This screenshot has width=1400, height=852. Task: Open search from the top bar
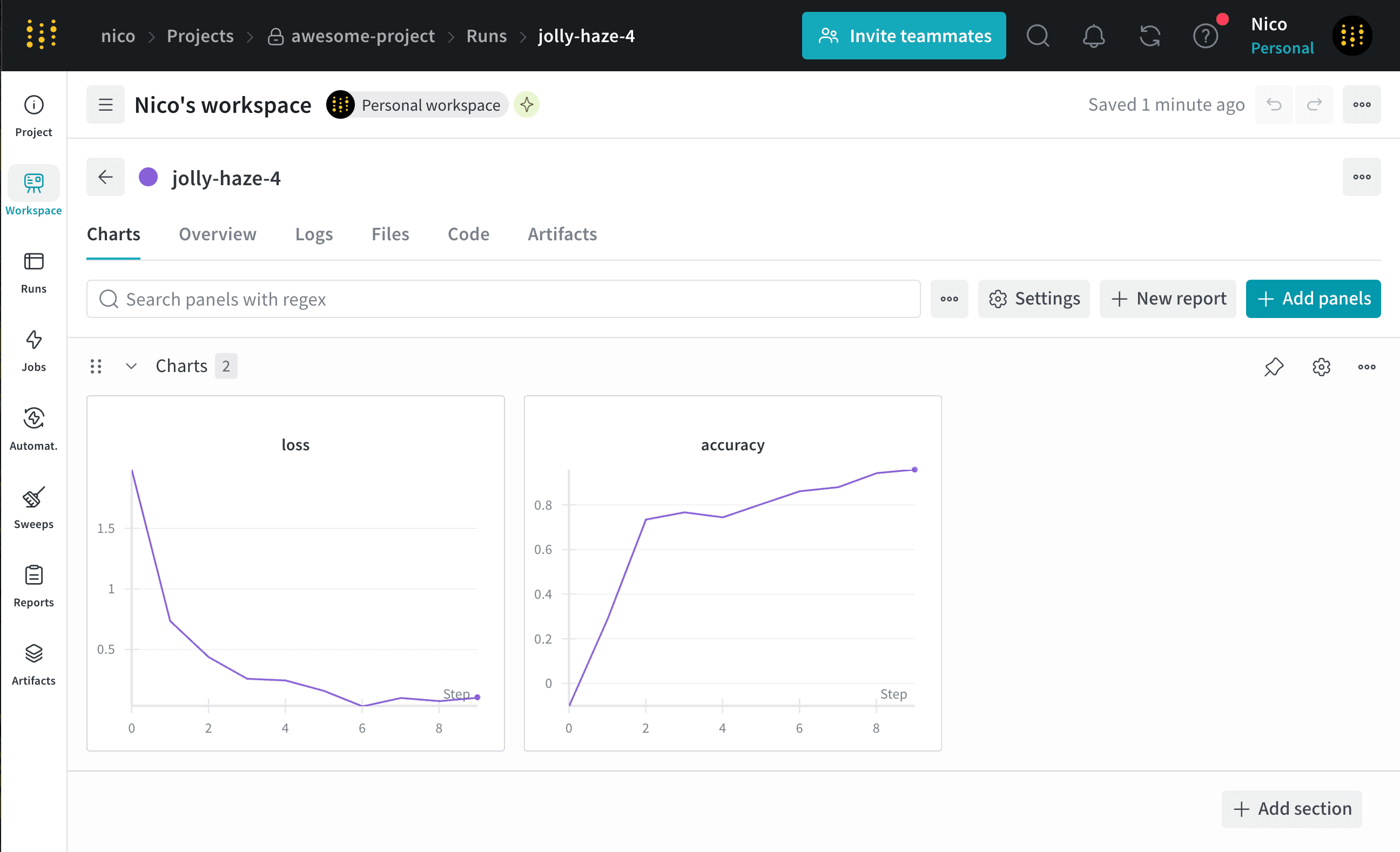[1038, 35]
